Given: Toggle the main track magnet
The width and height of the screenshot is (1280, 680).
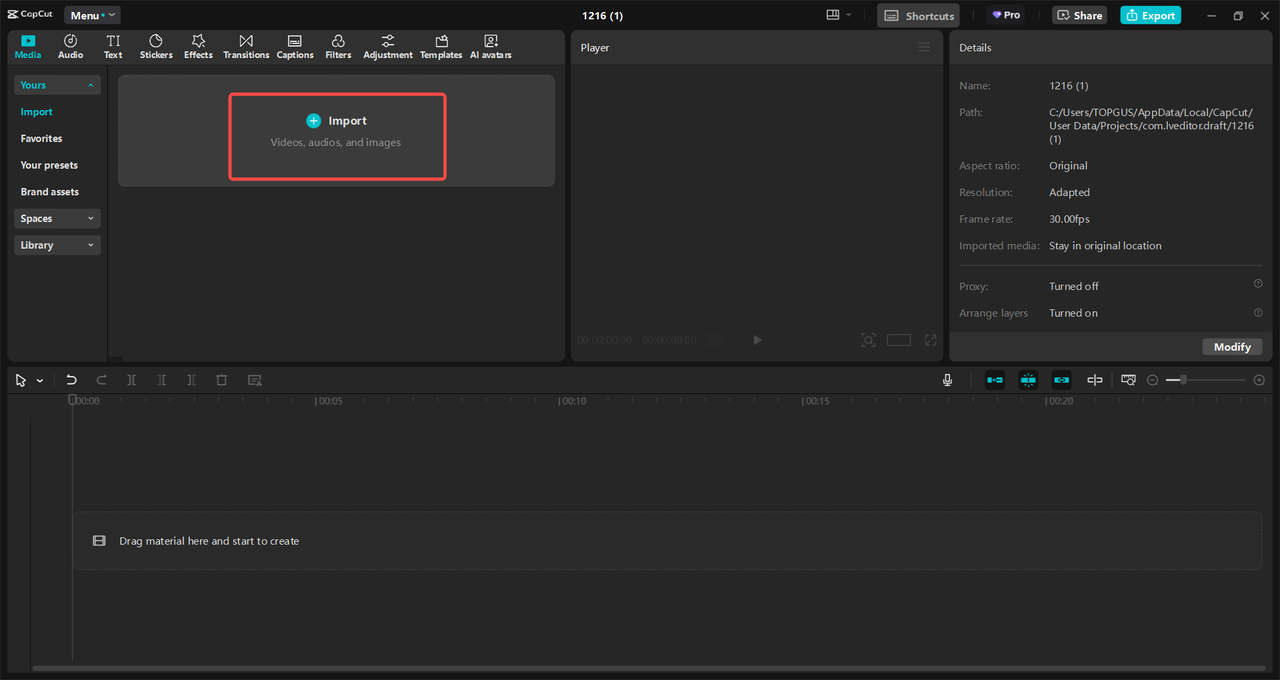Looking at the screenshot, I should coord(995,380).
